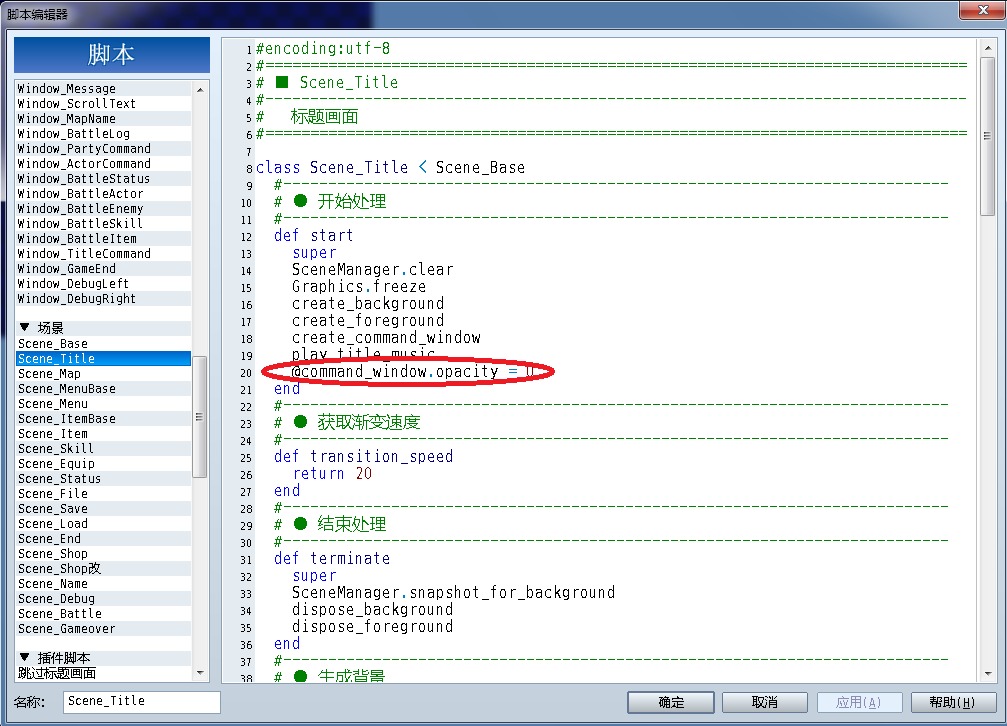Select Window_BattleStatus script
1007x726 pixels.
coord(103,178)
